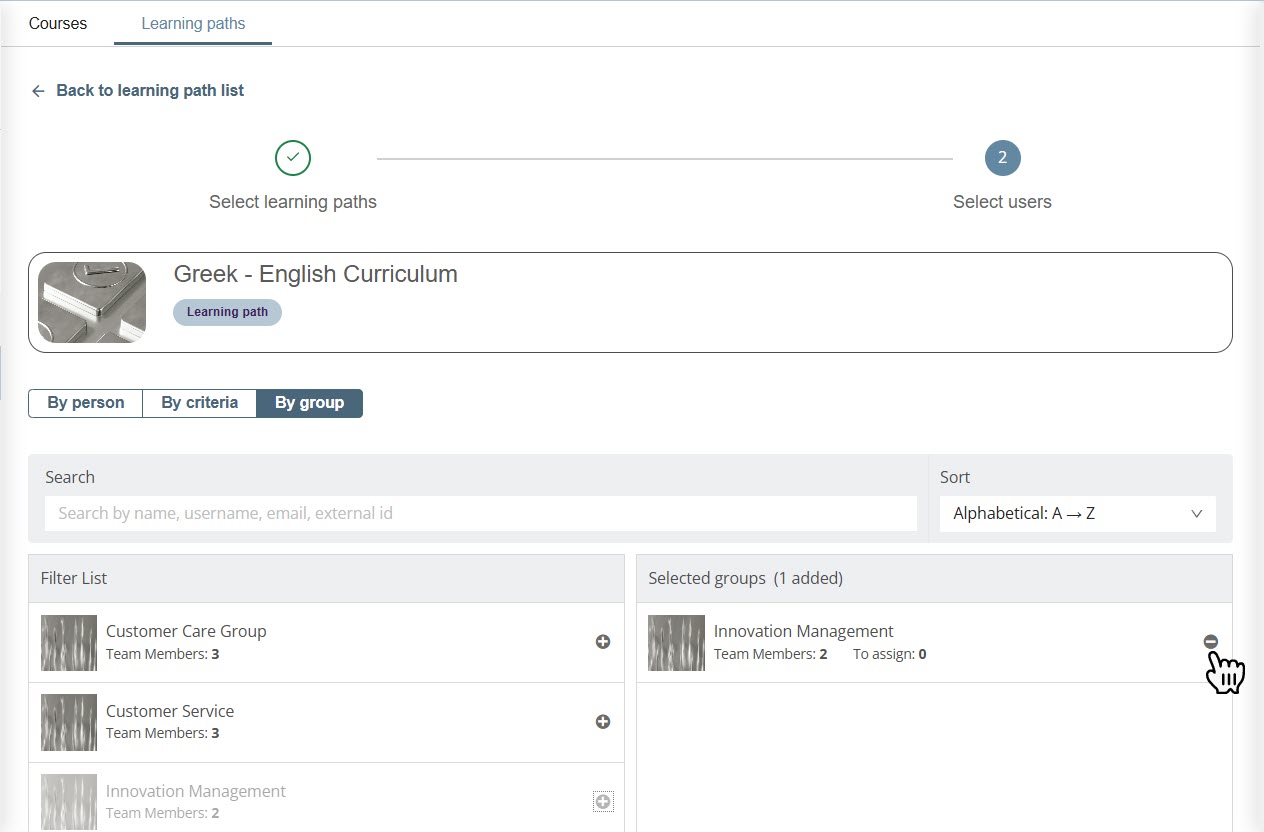
Task: Switch to By criteria selection mode
Action: [x=200, y=403]
